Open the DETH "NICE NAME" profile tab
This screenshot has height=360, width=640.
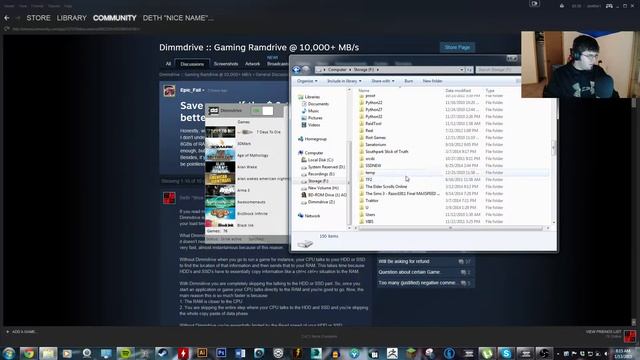point(178,18)
